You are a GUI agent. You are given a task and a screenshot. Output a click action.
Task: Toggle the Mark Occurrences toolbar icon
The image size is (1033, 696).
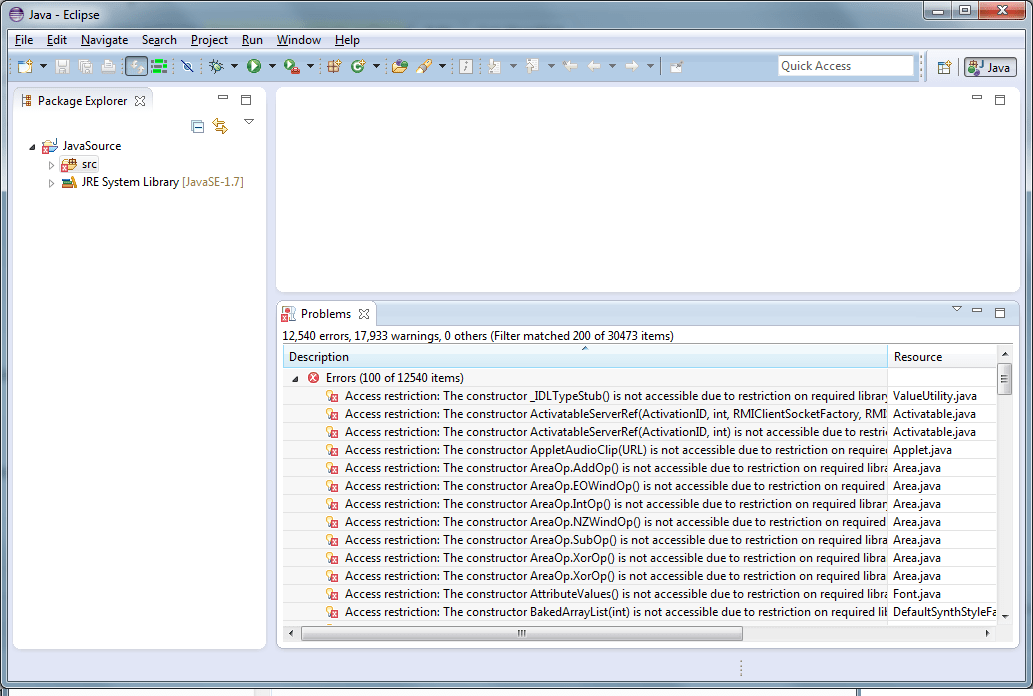pyautogui.click(x=466, y=66)
